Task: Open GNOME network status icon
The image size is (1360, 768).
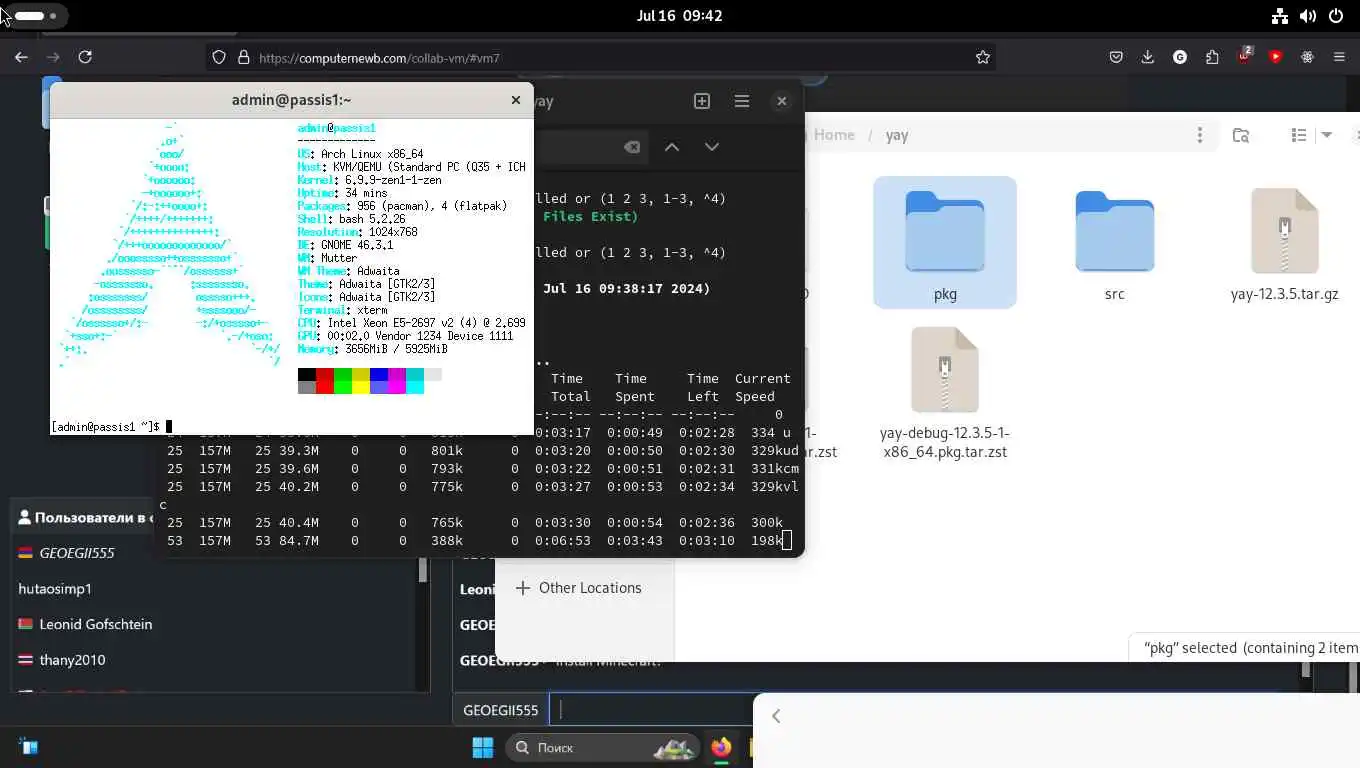Action: 1279,16
